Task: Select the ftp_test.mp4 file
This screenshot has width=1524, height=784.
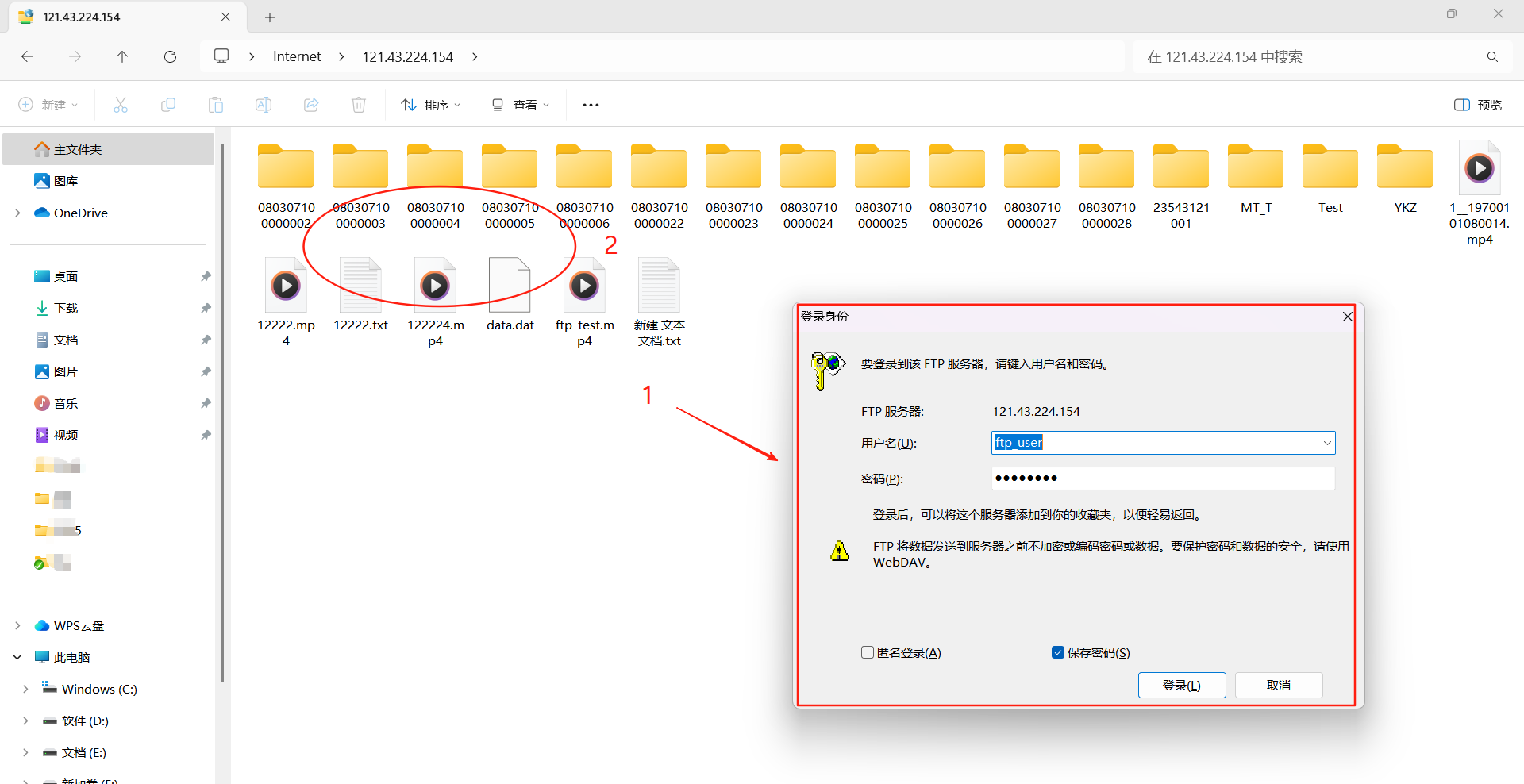Action: click(584, 303)
